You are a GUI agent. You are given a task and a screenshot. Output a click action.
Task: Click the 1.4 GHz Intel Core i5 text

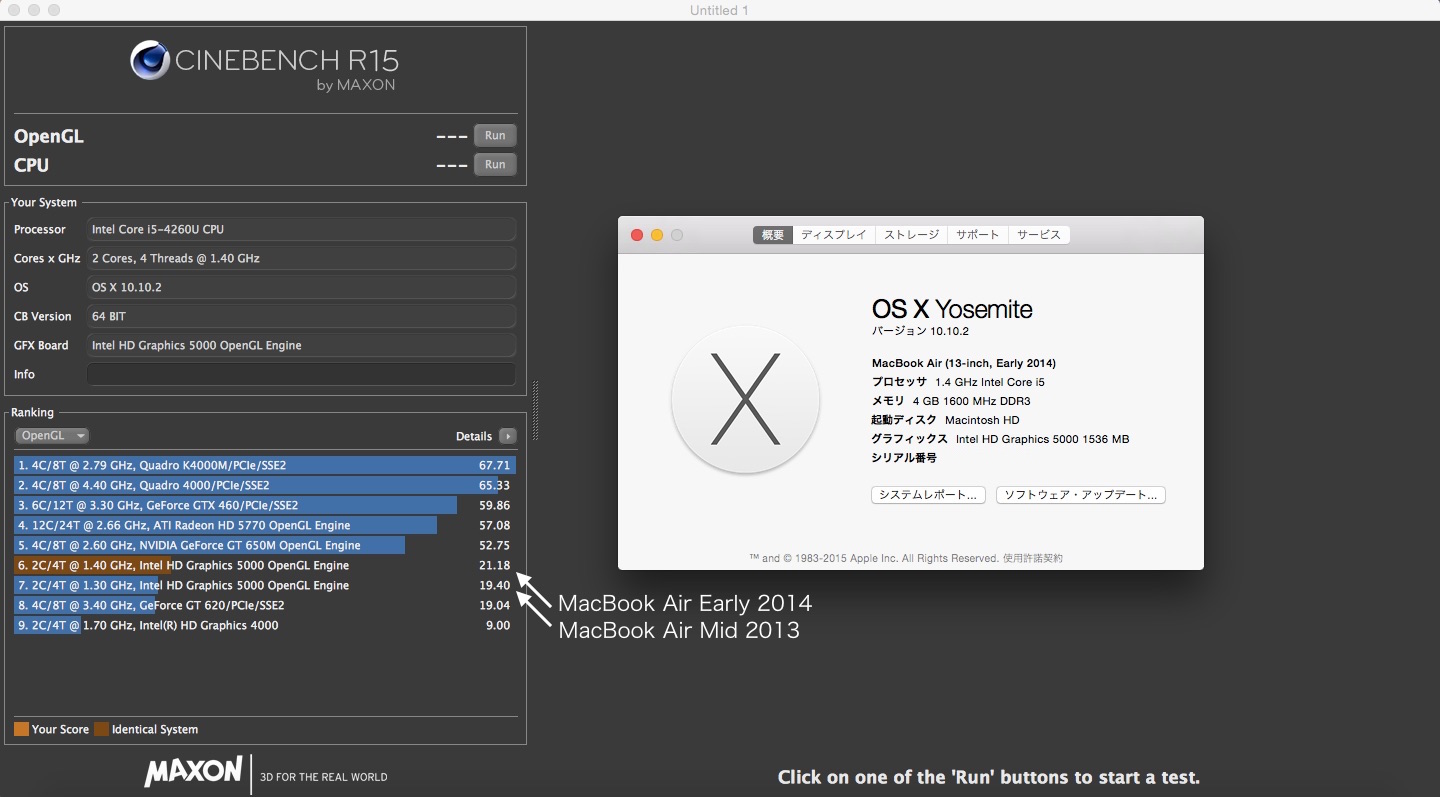(990, 382)
